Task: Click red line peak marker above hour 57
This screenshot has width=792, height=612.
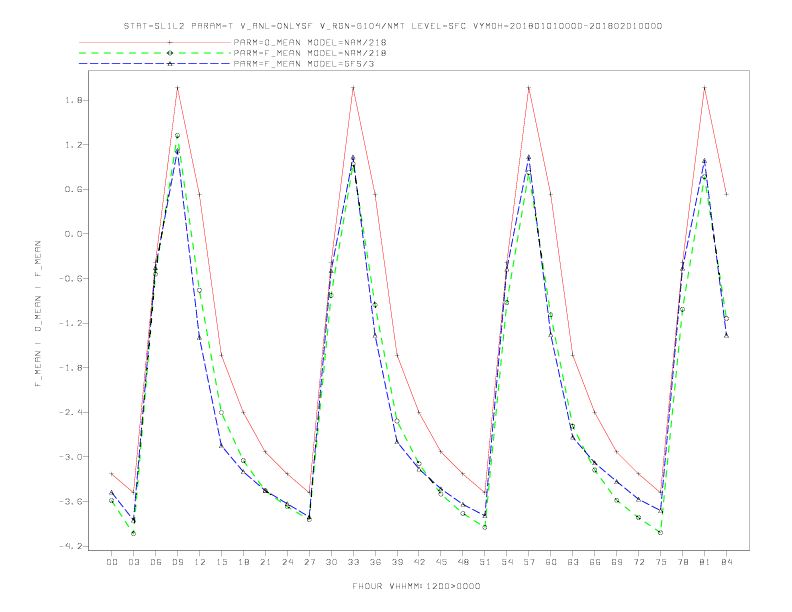Action: 529,88
